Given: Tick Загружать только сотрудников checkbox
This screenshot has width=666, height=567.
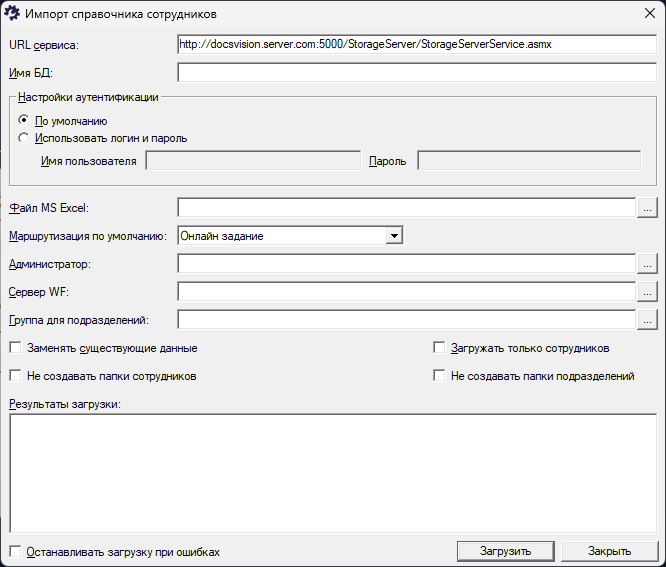Looking at the screenshot, I should (439, 348).
